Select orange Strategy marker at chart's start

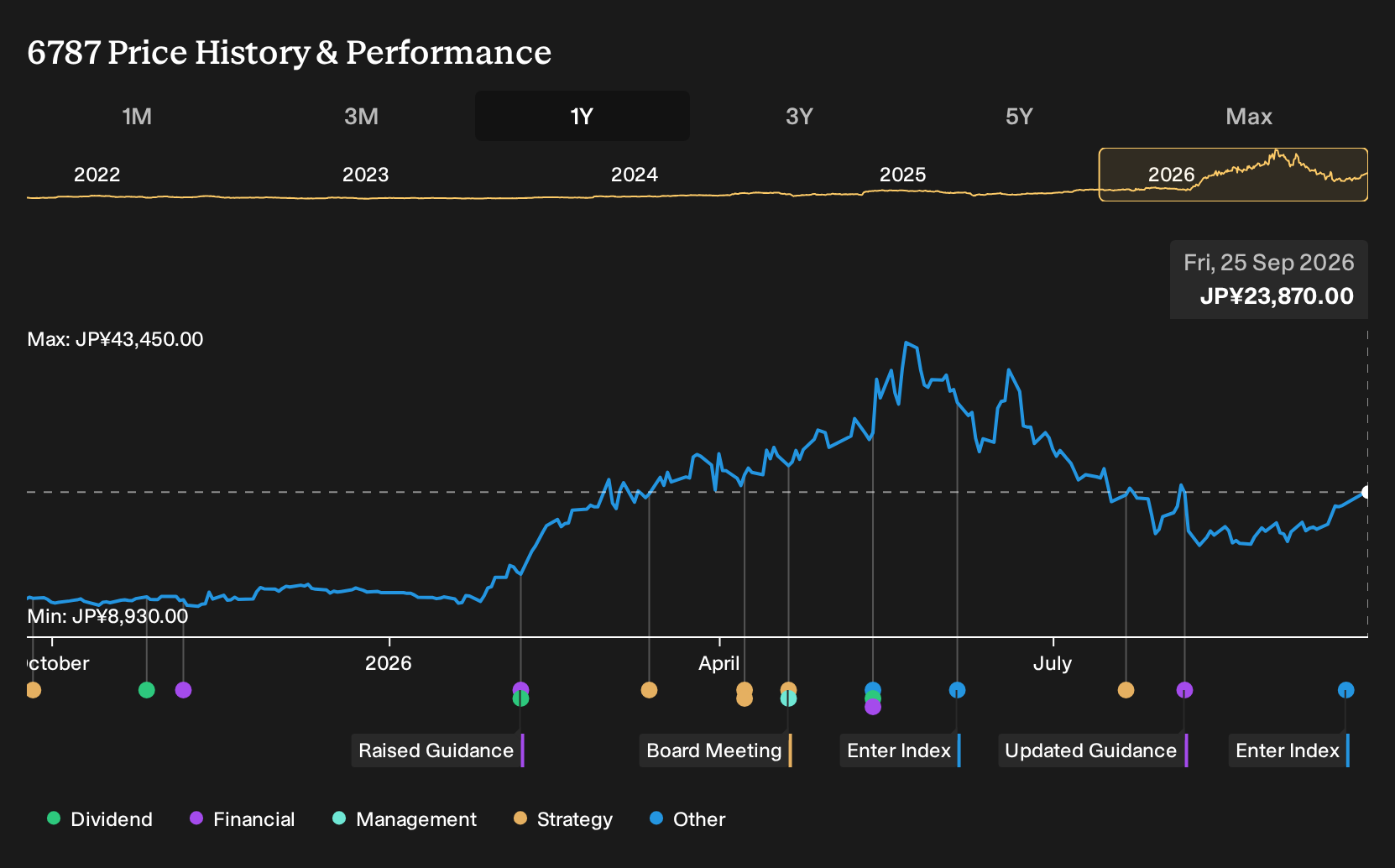pos(33,690)
